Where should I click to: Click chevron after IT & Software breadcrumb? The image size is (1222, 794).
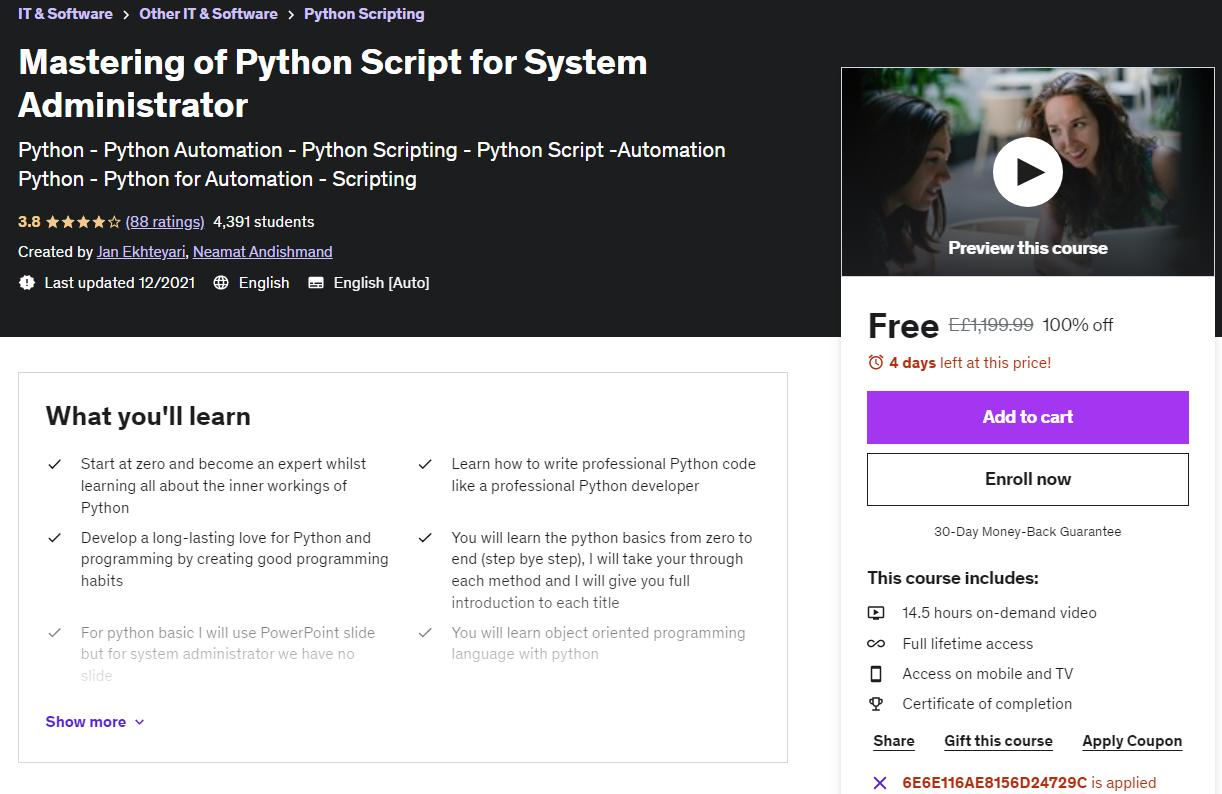pos(125,15)
